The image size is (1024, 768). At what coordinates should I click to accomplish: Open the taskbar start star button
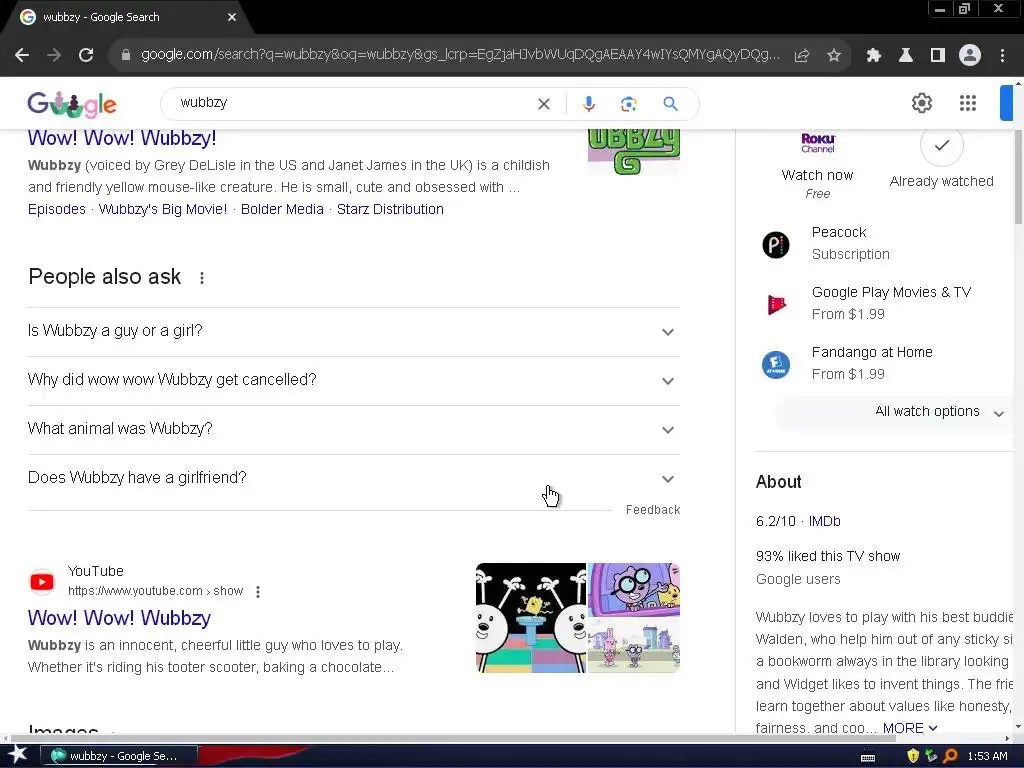pyautogui.click(x=17, y=756)
